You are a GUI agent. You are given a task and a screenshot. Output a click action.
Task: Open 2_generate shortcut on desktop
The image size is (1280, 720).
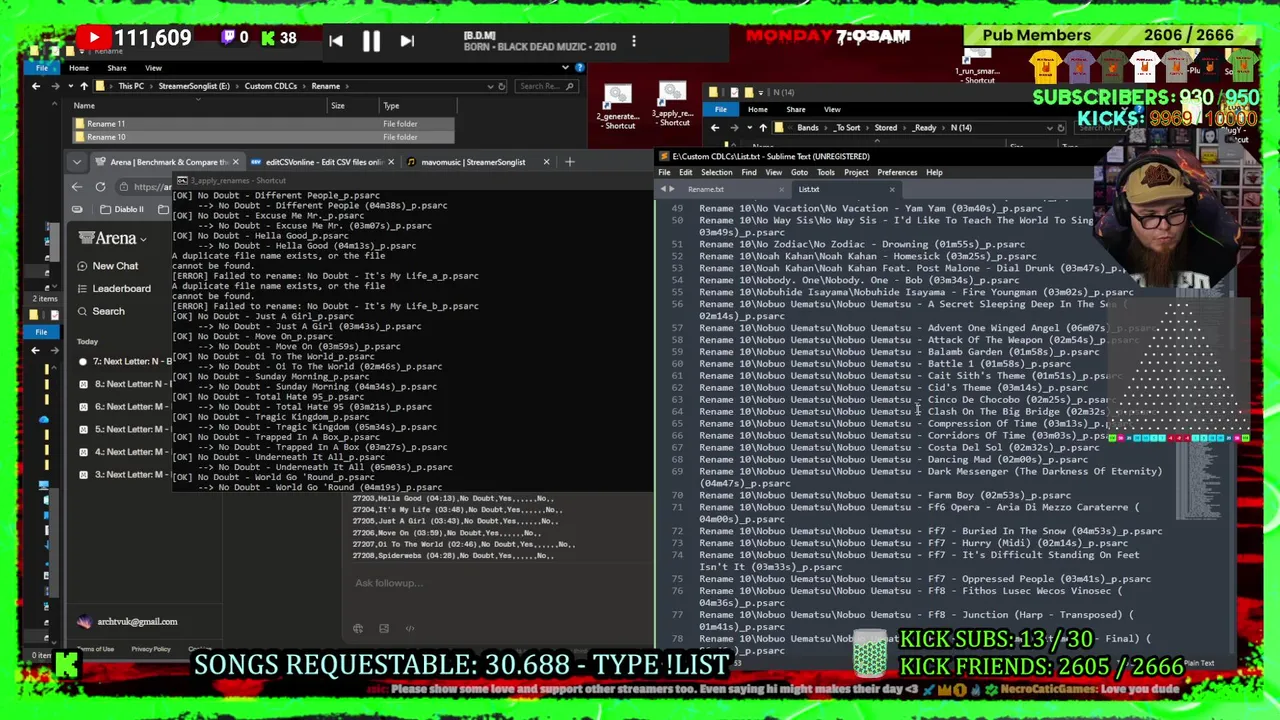coord(618,107)
